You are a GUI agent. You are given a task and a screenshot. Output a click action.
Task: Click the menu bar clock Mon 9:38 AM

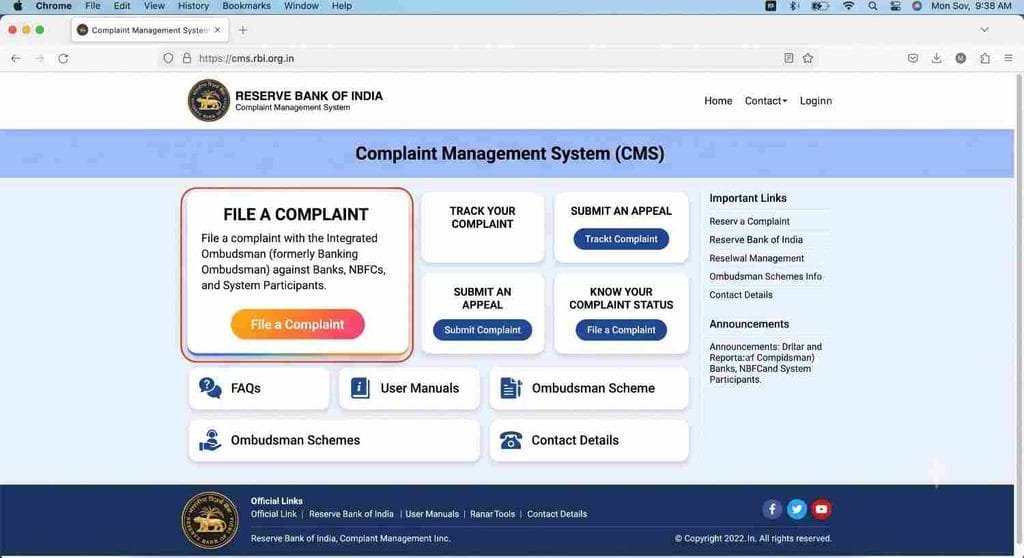971,6
